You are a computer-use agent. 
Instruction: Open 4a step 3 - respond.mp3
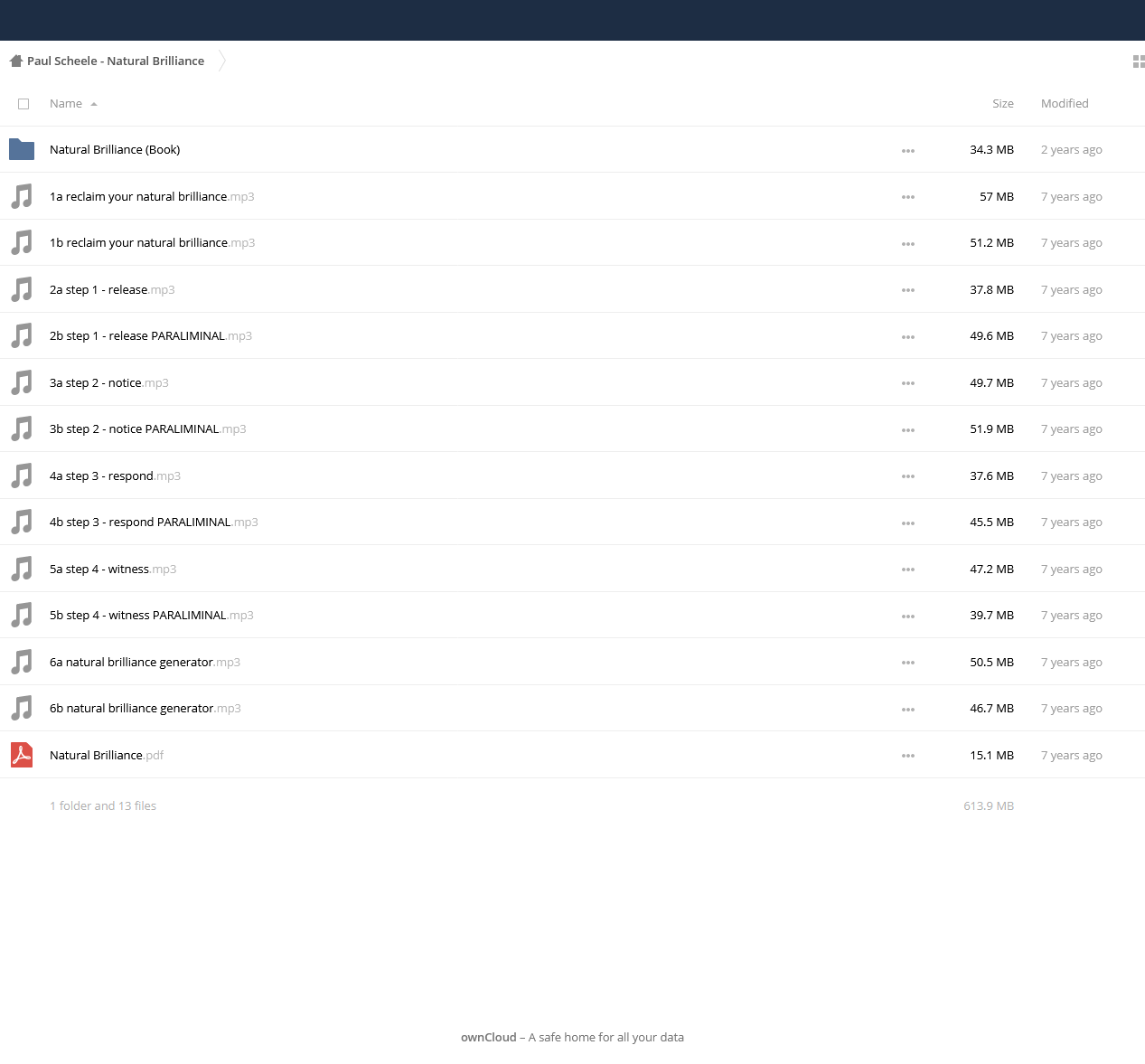(x=115, y=476)
